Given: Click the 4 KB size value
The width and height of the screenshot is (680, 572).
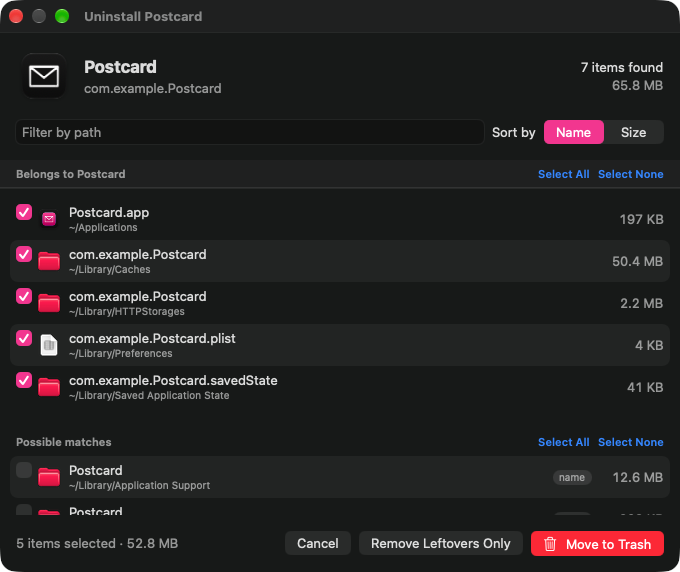Looking at the screenshot, I should pos(649,345).
